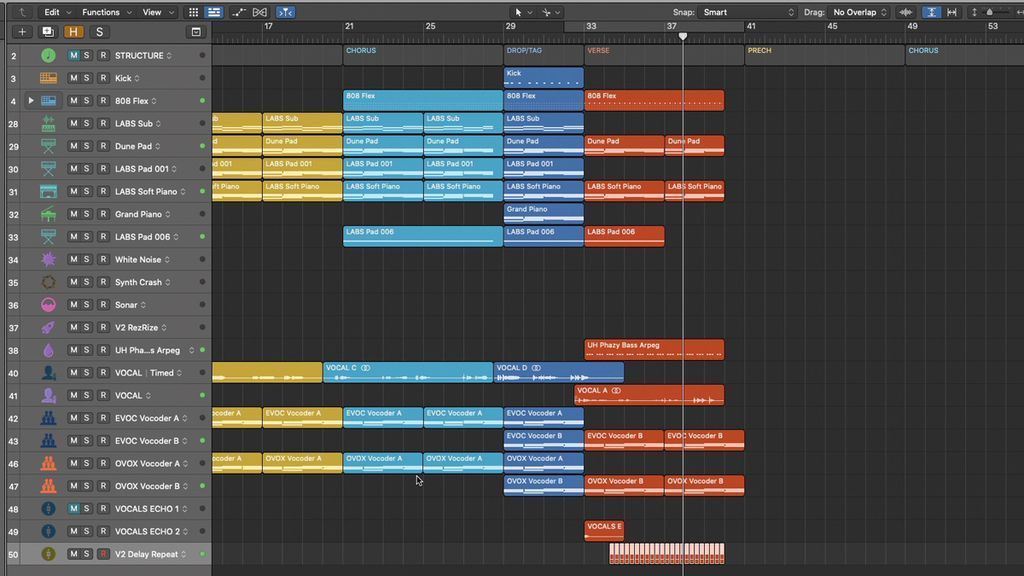Select the Kick track's drum machine icon
1024x576 pixels.
46,78
